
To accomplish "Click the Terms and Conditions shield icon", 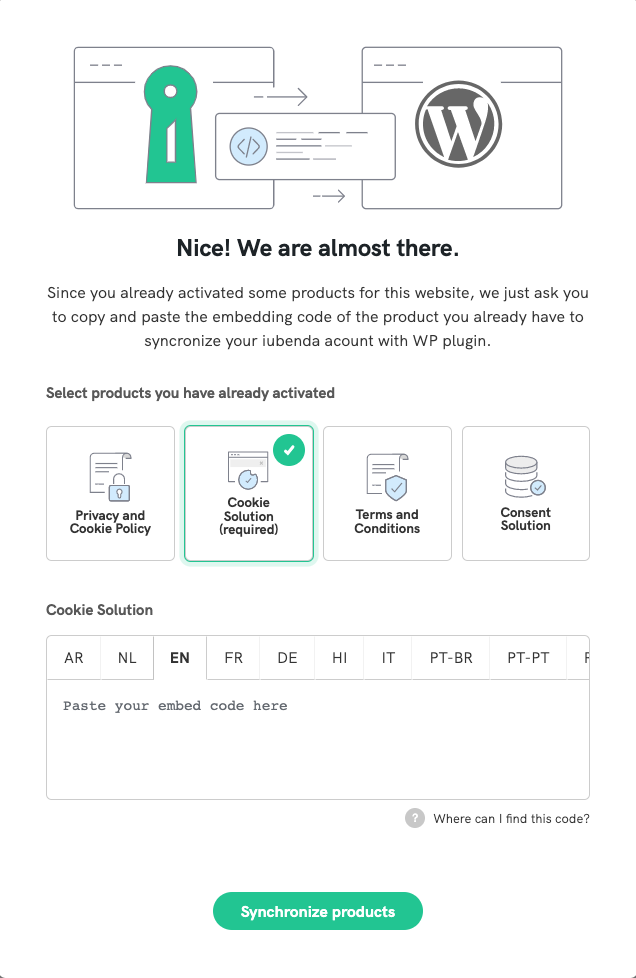I will [x=387, y=471].
